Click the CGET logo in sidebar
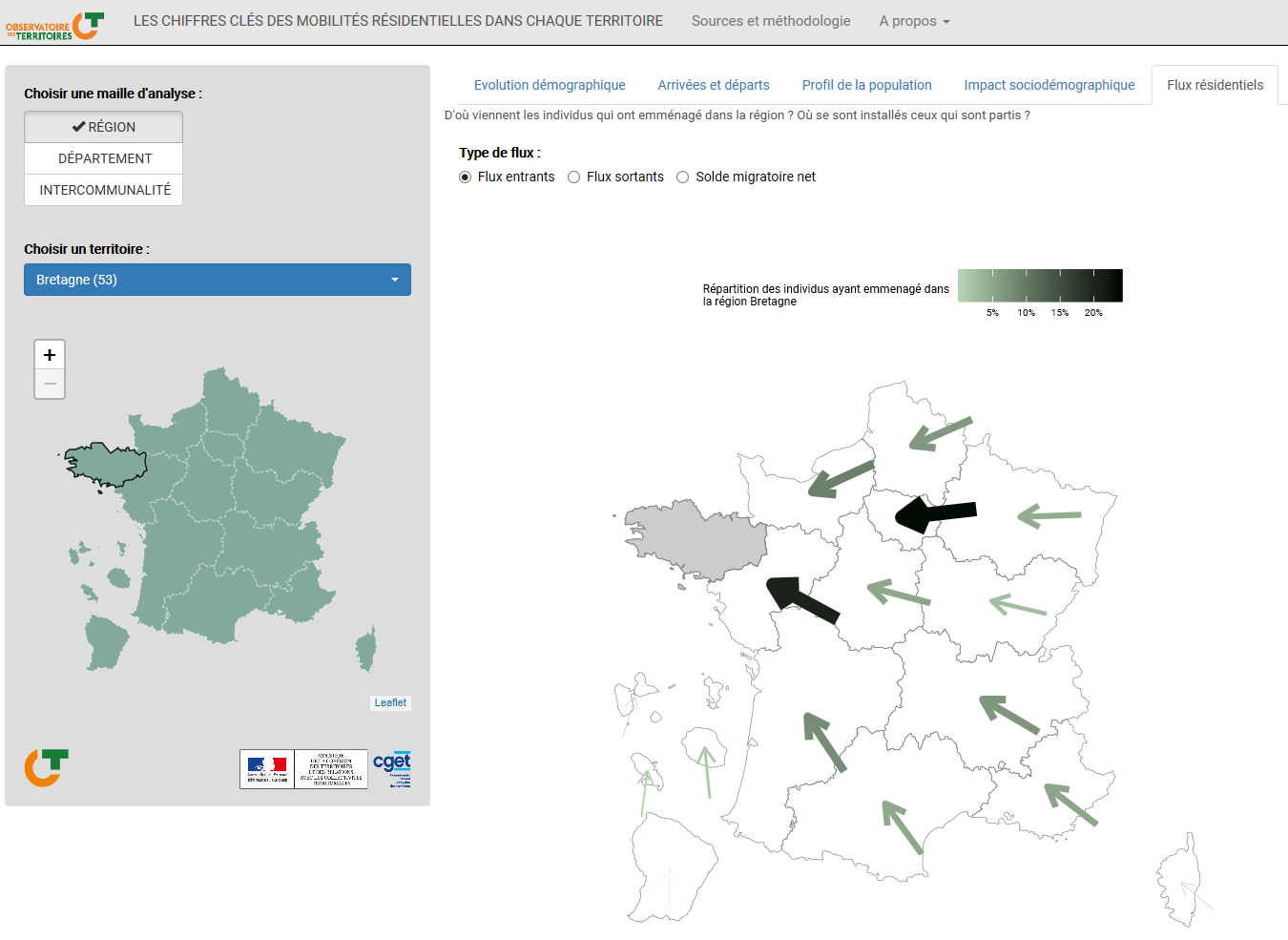This screenshot has height=940, width=1288. tap(391, 768)
